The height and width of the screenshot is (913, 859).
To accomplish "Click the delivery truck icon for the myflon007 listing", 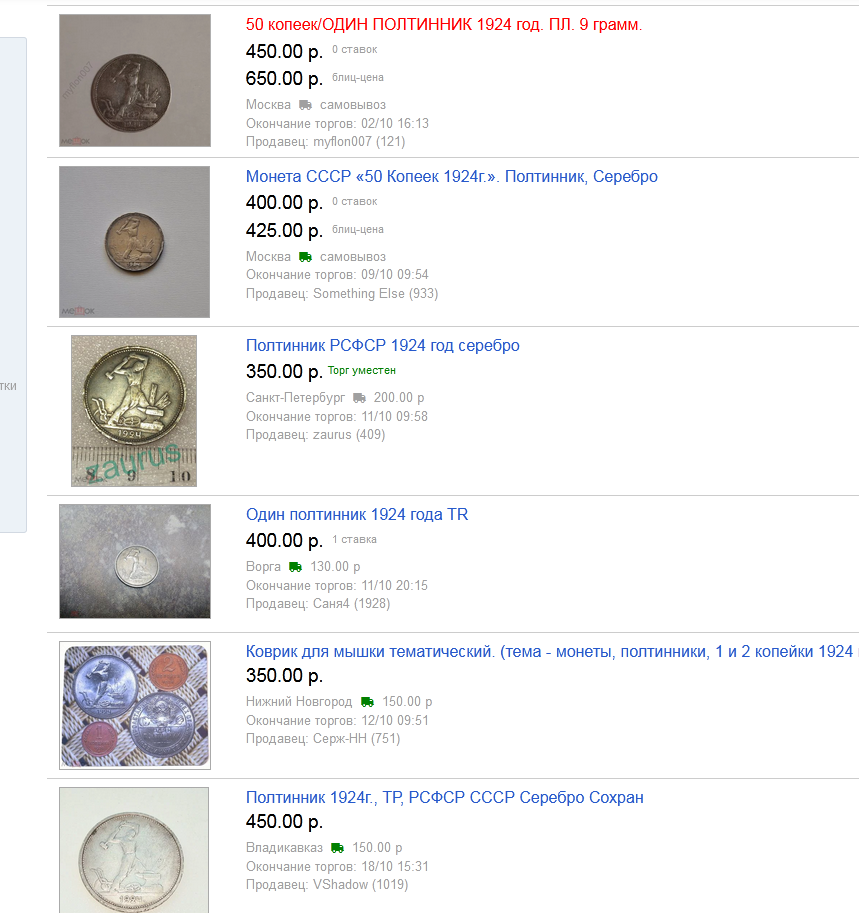I will click(305, 105).
